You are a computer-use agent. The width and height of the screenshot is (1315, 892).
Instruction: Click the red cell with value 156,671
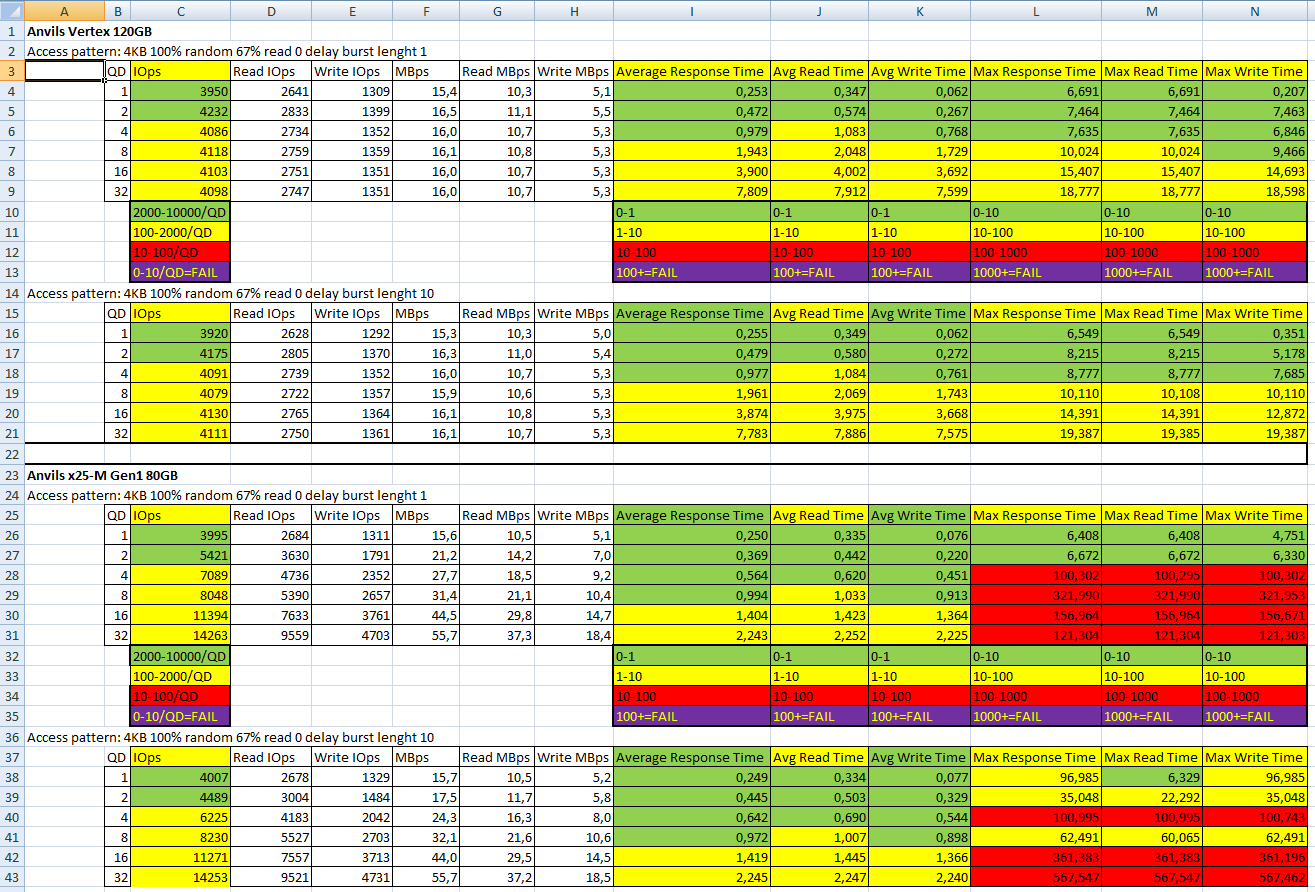pos(1254,616)
